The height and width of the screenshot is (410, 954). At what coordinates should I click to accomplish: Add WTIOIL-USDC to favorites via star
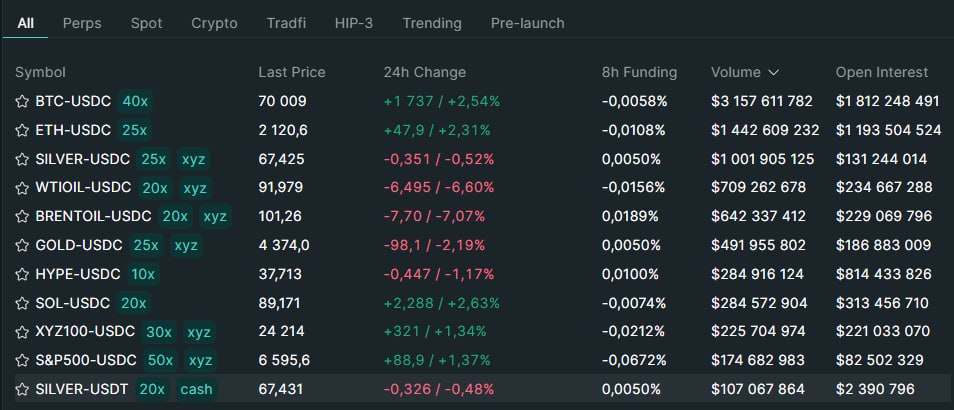tap(22, 188)
